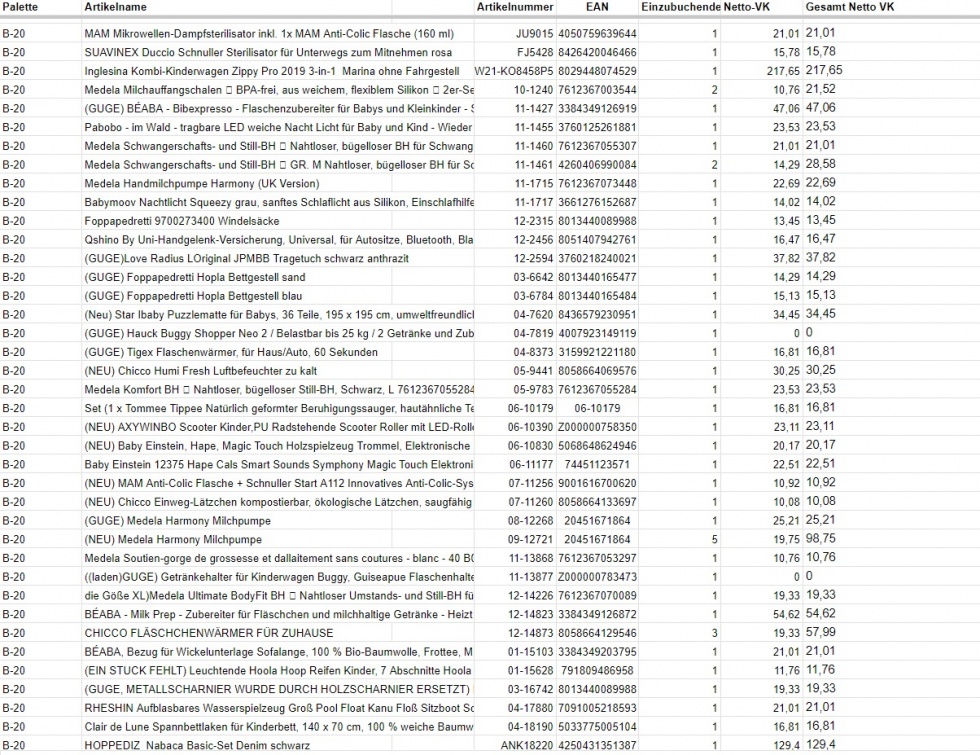Viewport: 980px width, 755px height.
Task: Click the Star Ibaby Puzzlematte cell
Action: point(279,315)
